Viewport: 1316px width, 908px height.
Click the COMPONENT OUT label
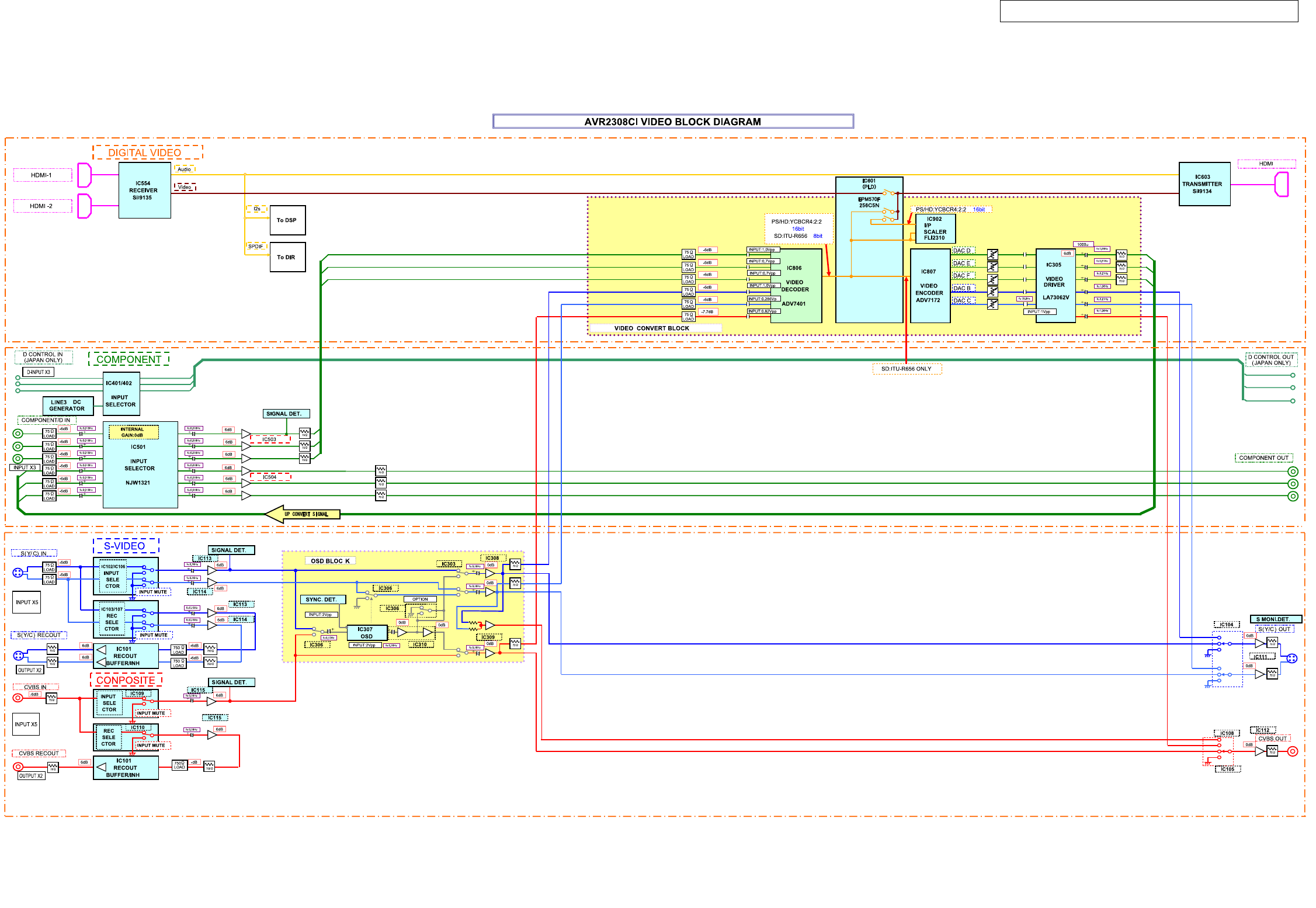point(1264,458)
